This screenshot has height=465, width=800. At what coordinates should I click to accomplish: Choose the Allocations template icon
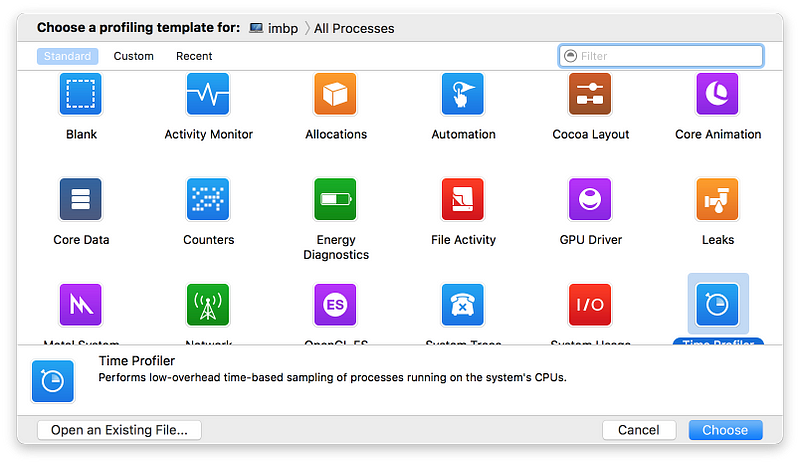click(335, 94)
